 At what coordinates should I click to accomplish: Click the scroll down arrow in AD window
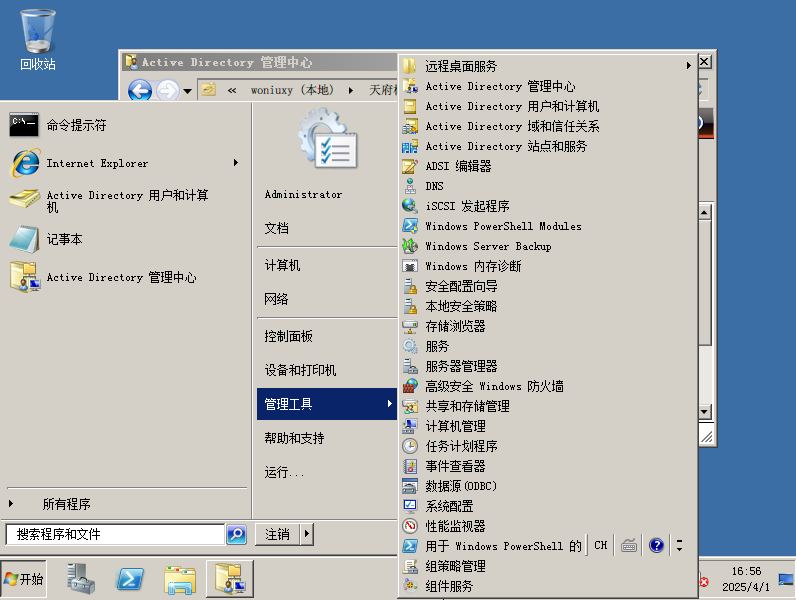coord(705,411)
